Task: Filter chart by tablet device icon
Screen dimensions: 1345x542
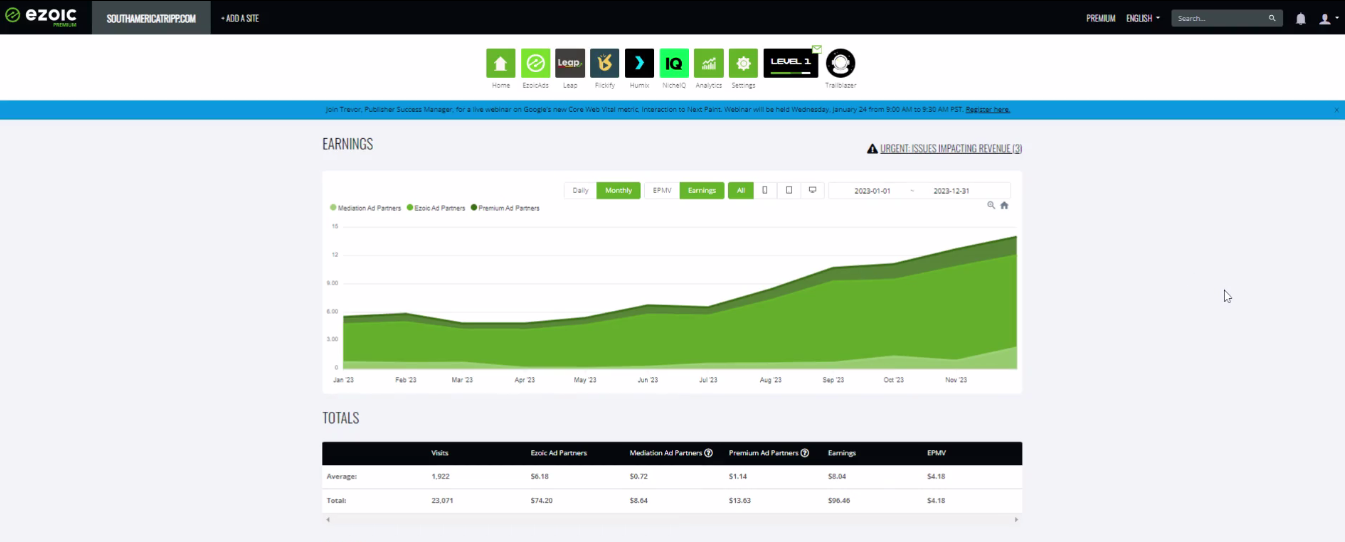Action: coord(789,190)
